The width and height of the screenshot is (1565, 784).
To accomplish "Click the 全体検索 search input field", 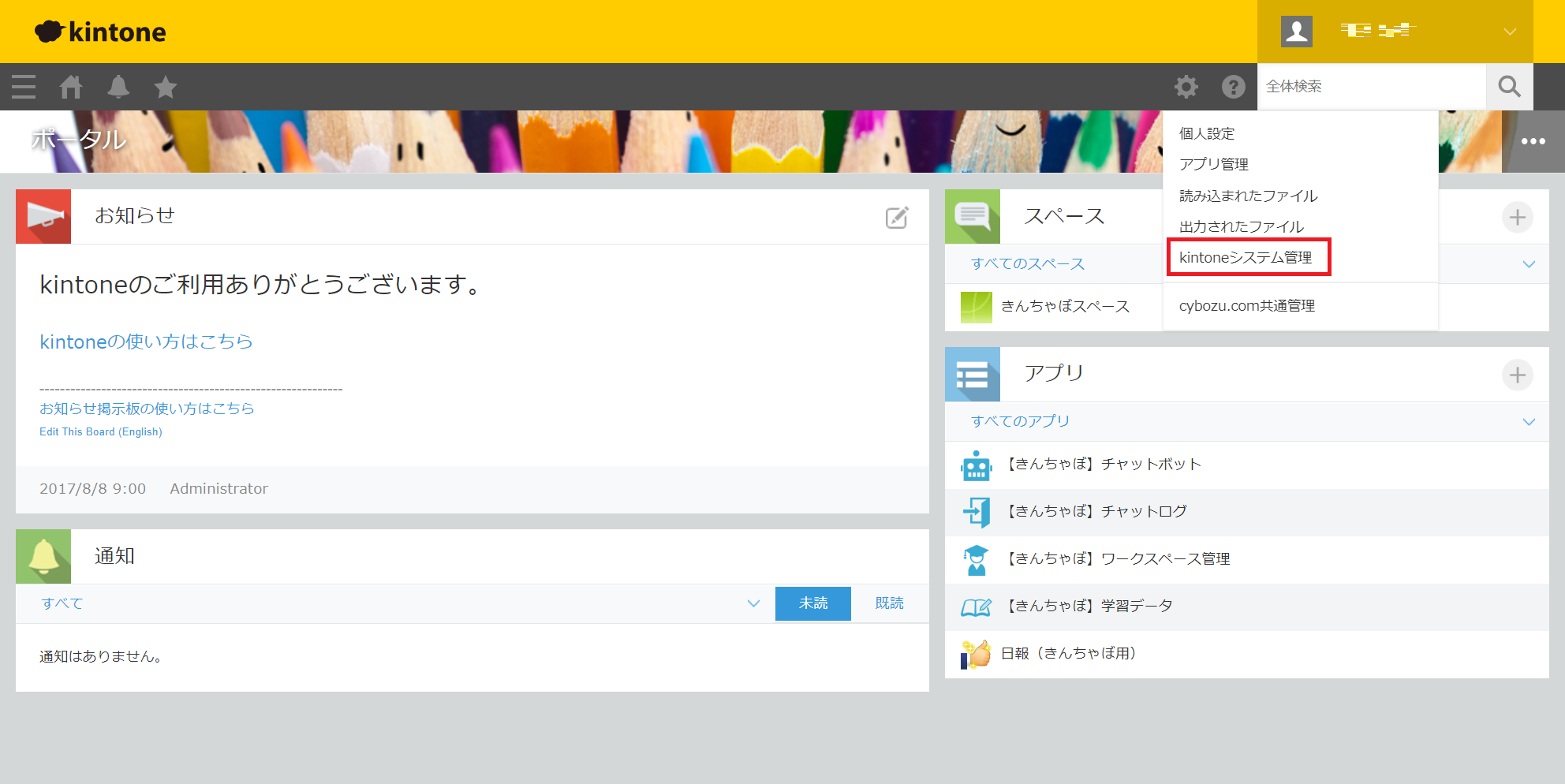I will tap(1371, 87).
